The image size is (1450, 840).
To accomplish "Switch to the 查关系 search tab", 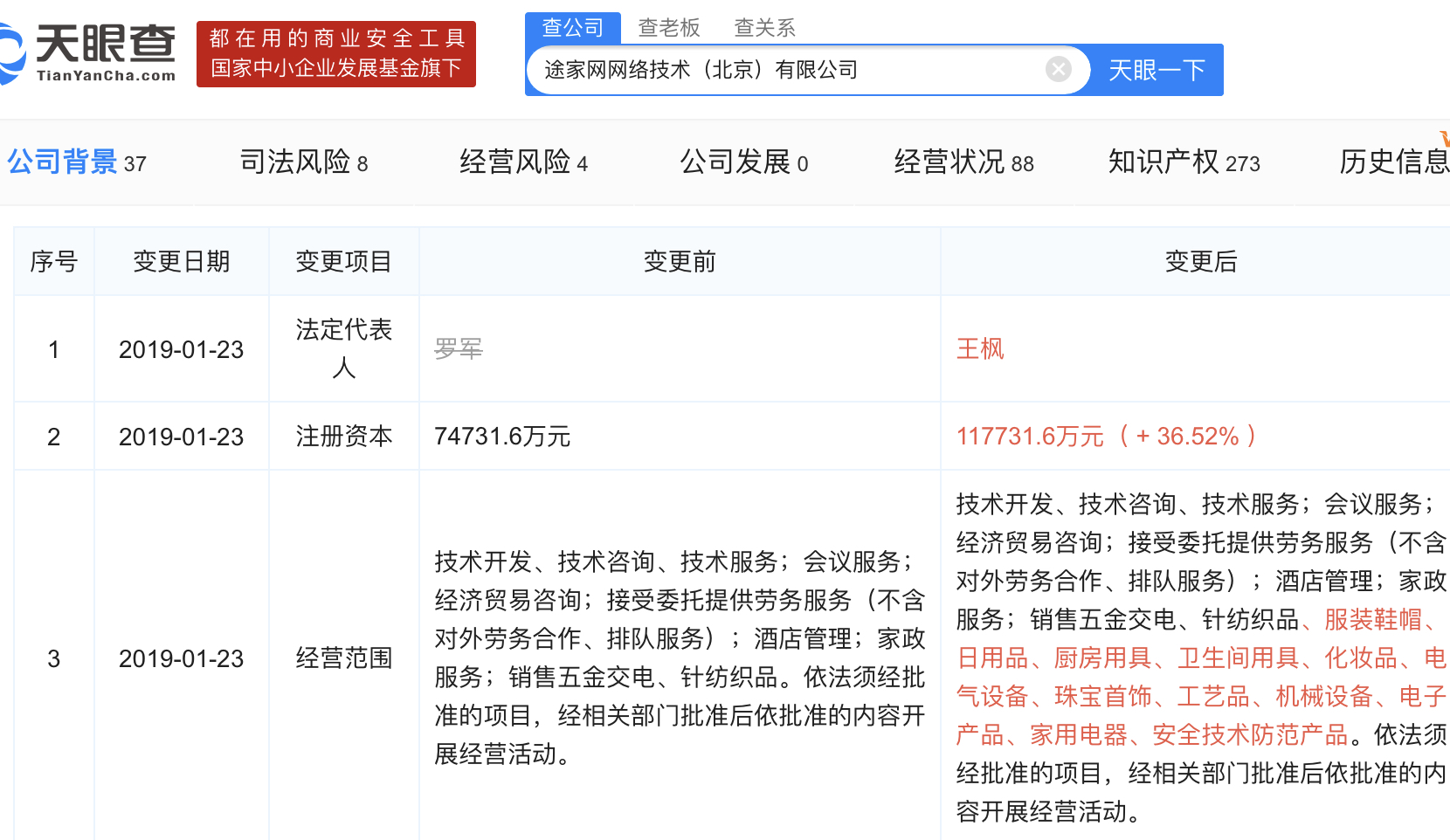I will coord(765,28).
